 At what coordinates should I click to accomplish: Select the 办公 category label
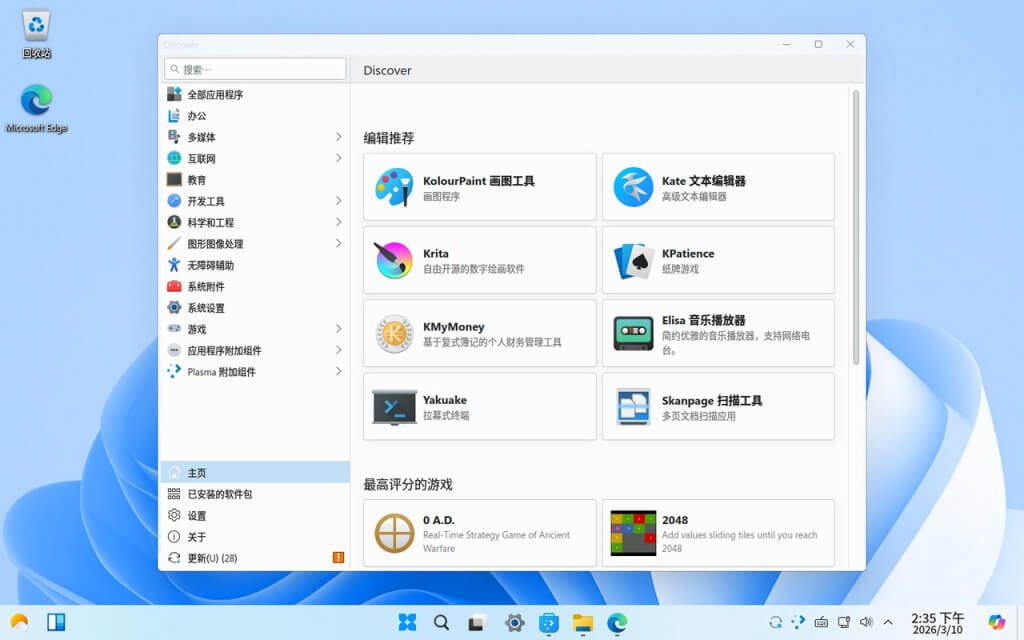(x=197, y=116)
